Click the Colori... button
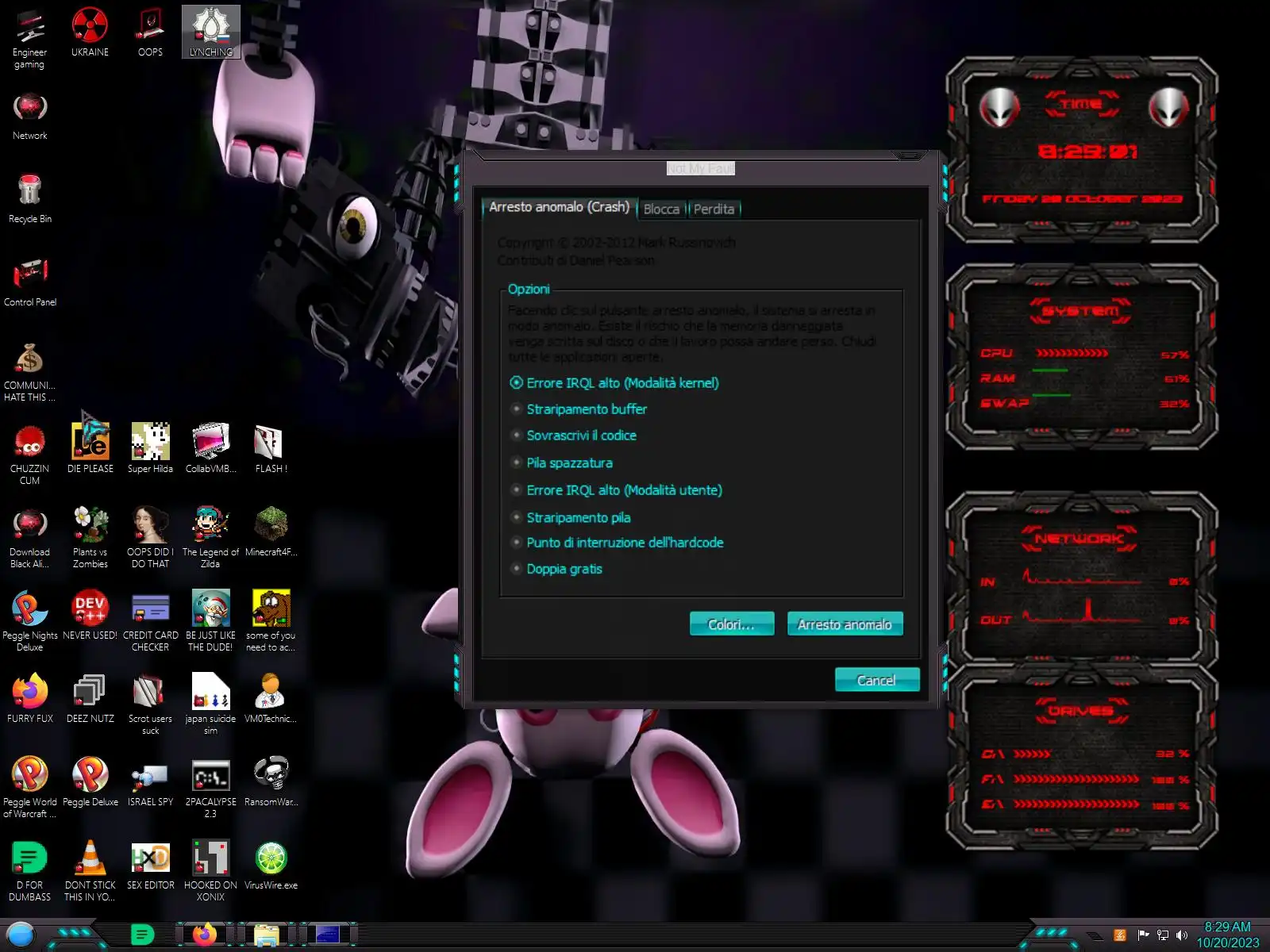The image size is (1270, 952). click(731, 624)
